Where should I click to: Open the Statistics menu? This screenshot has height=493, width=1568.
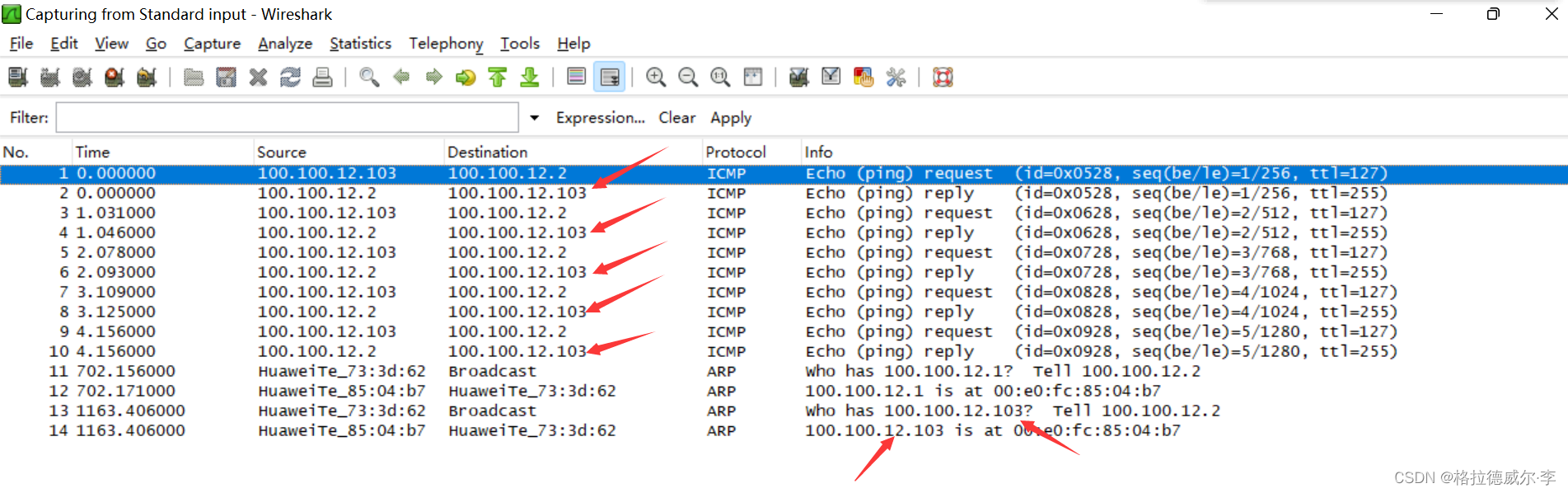click(361, 44)
